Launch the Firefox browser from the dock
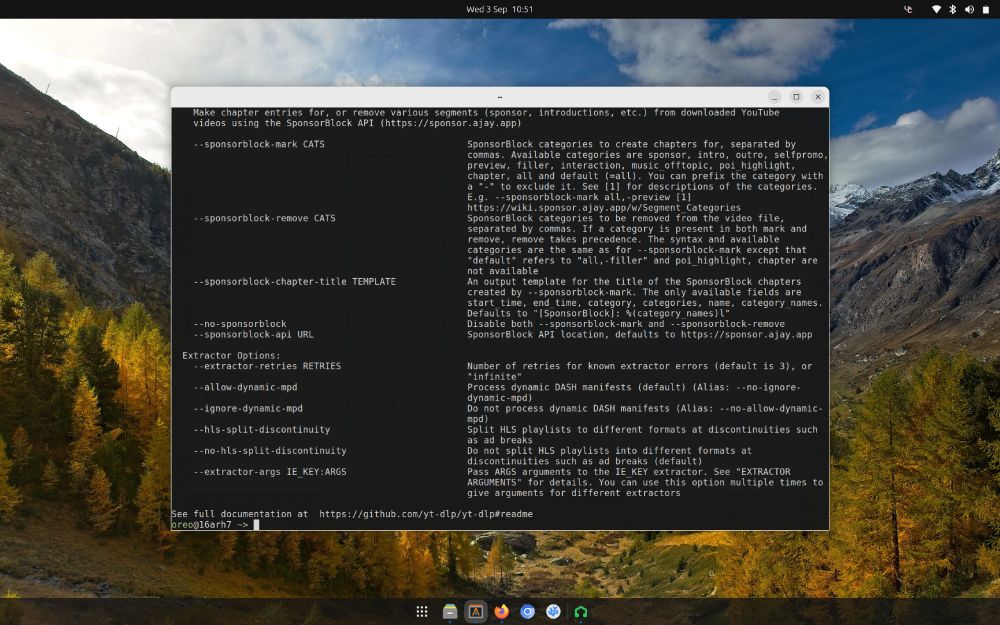Viewport: 1000px width, 625px height. [502, 610]
